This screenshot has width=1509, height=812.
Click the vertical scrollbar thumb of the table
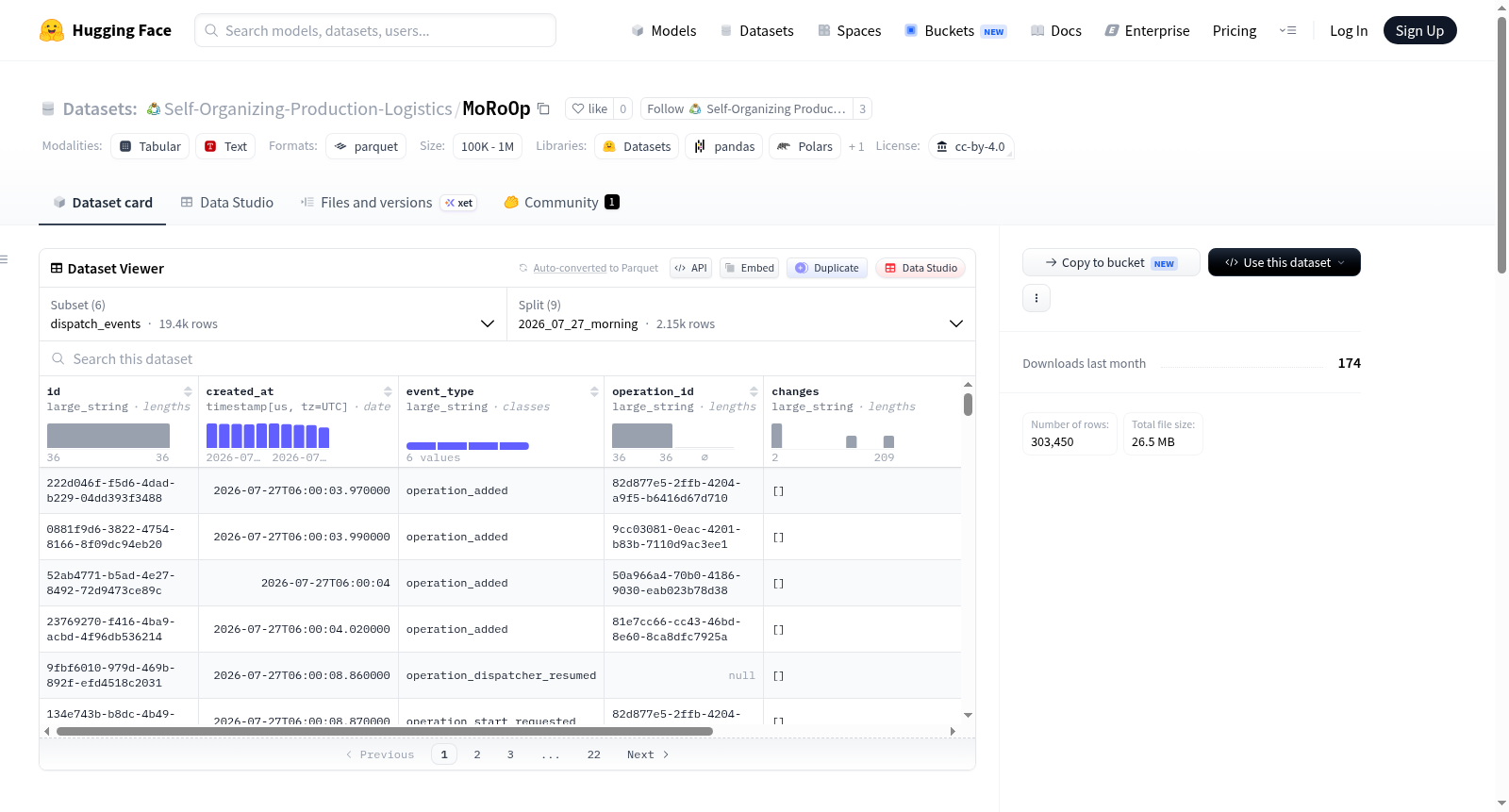point(968,405)
